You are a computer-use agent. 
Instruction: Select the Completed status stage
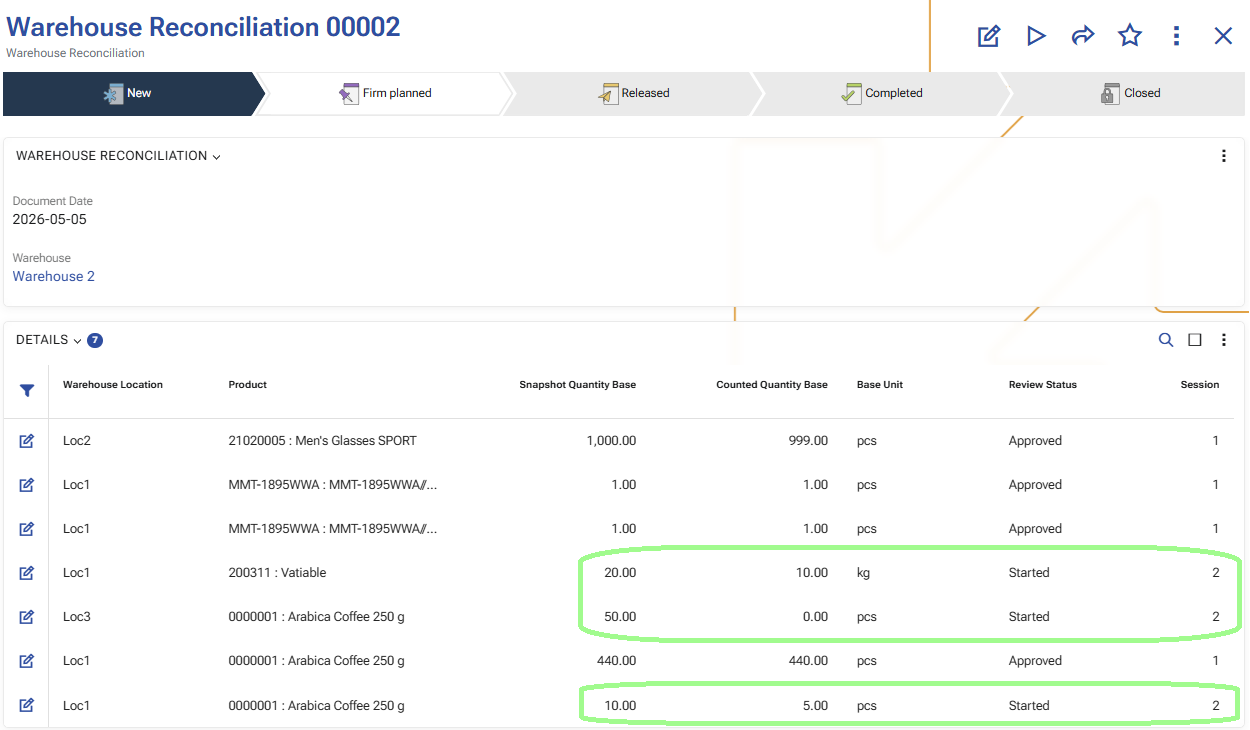[x=882, y=93]
